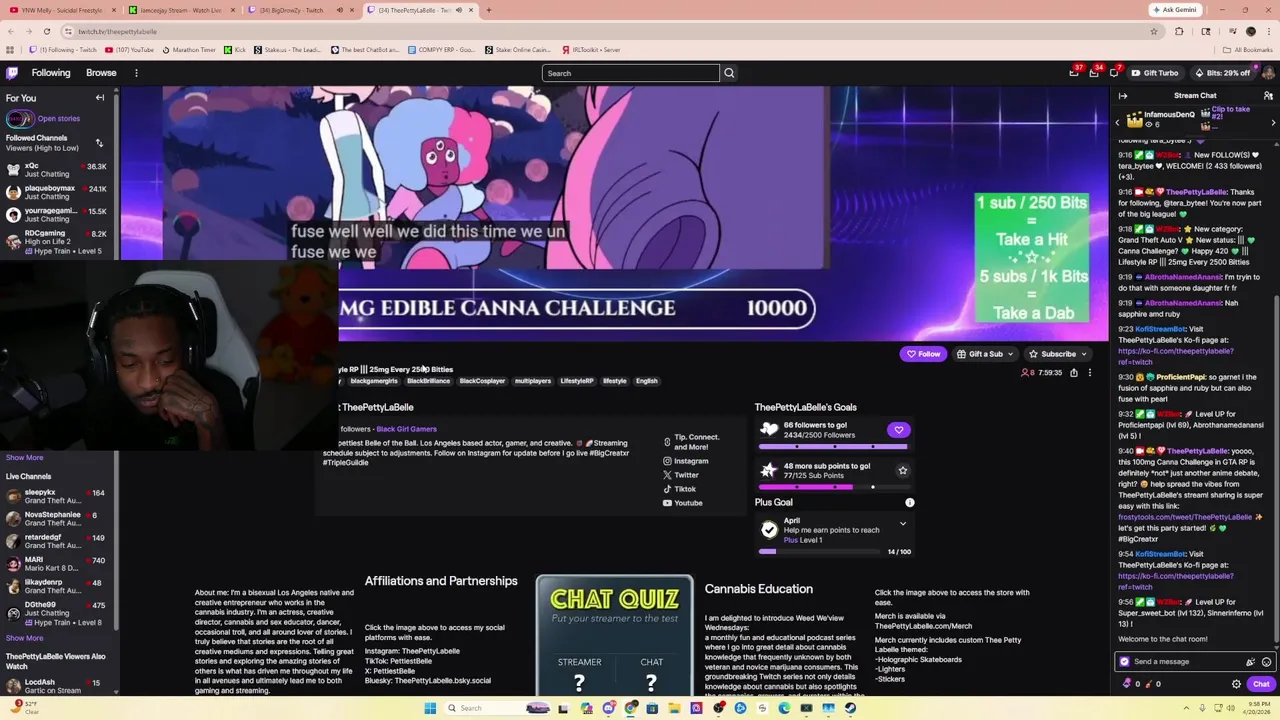Open the Chat Quiz panel image
Viewport: 1280px width, 720px height.
614,635
